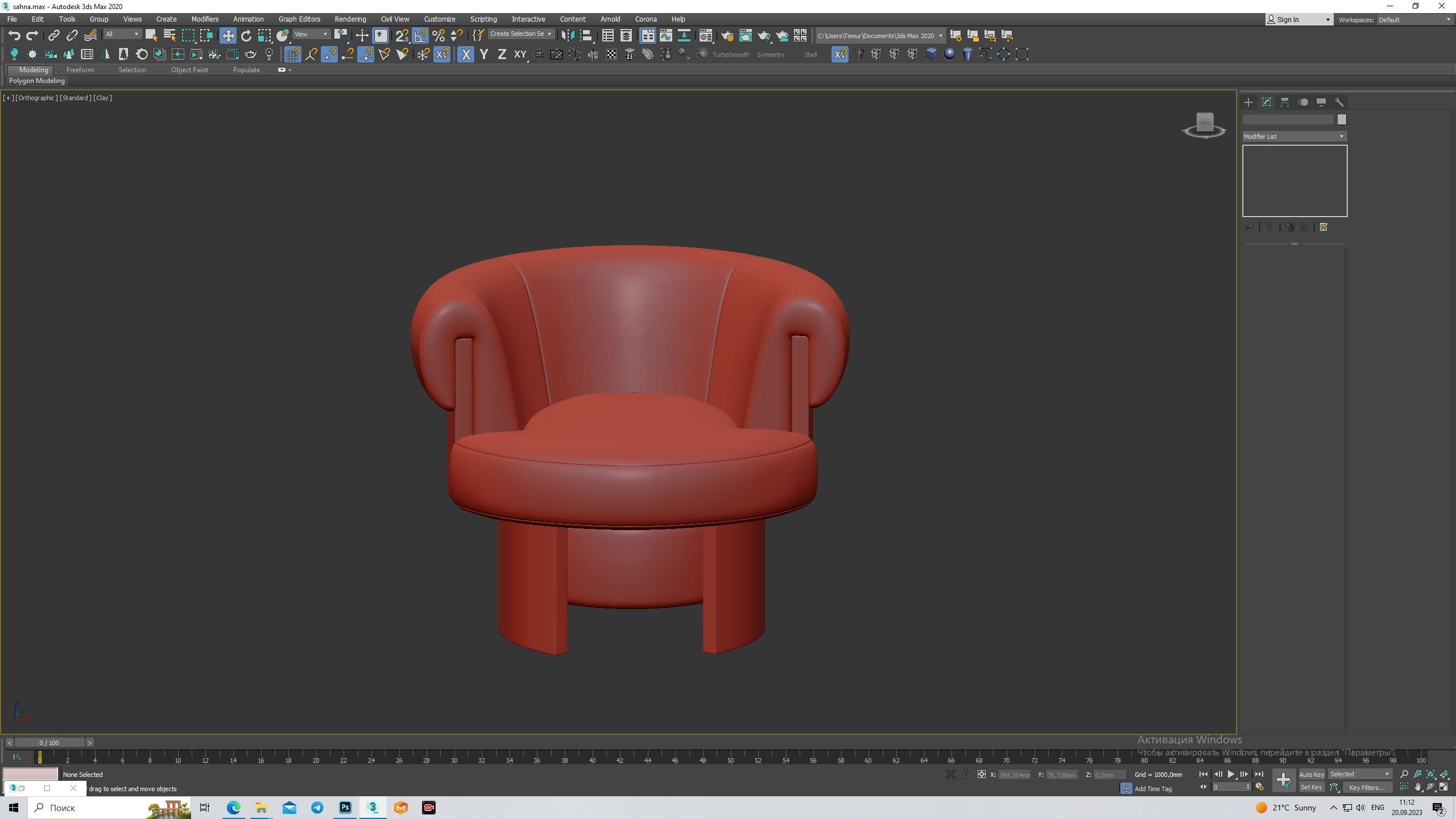Click the ViewCube in viewport

(1205, 125)
